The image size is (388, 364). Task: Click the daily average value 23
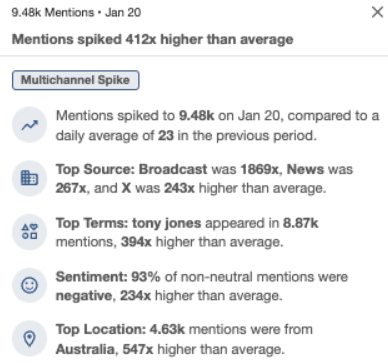(x=166, y=136)
